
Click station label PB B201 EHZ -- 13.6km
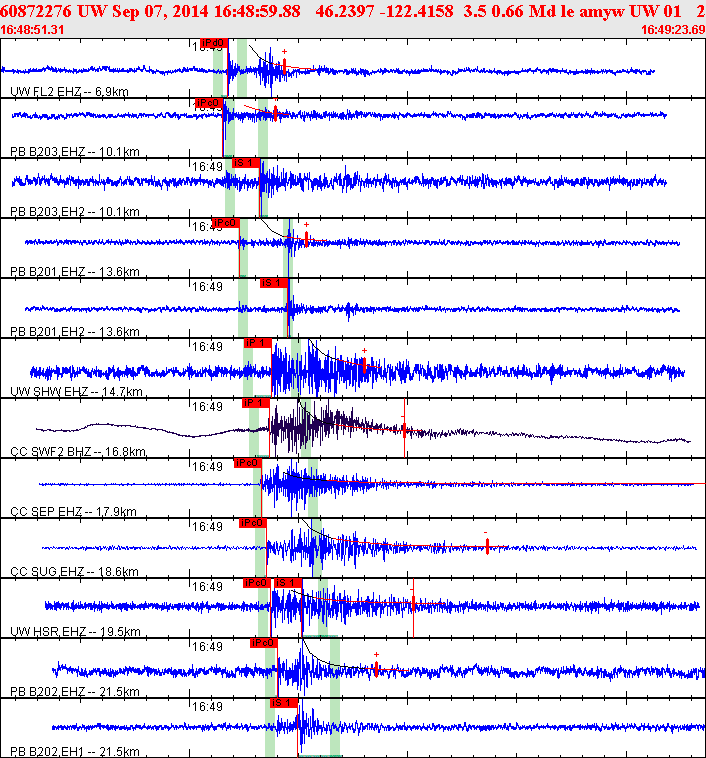click(75, 272)
